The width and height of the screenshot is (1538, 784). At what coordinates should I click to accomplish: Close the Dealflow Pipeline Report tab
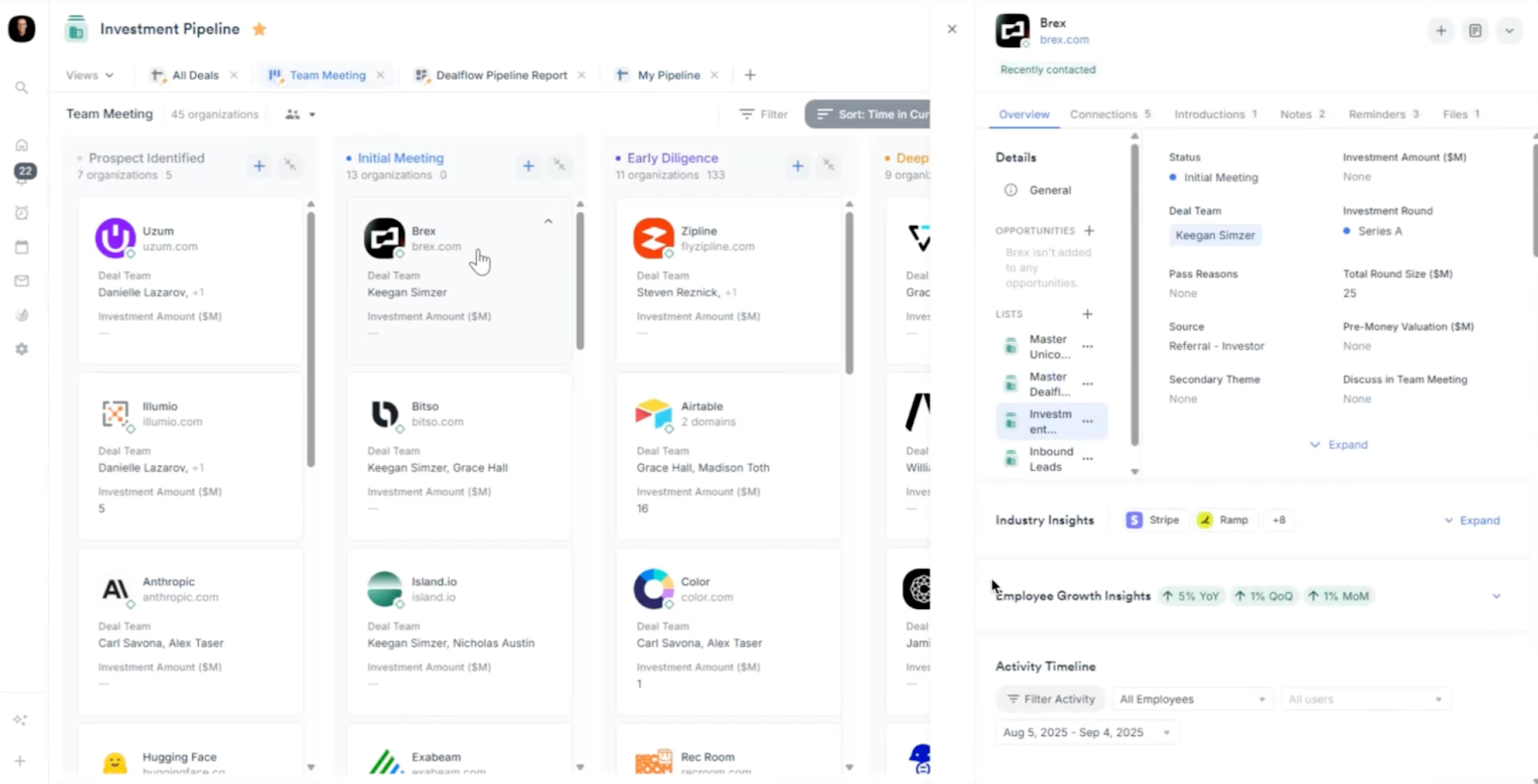click(x=582, y=75)
